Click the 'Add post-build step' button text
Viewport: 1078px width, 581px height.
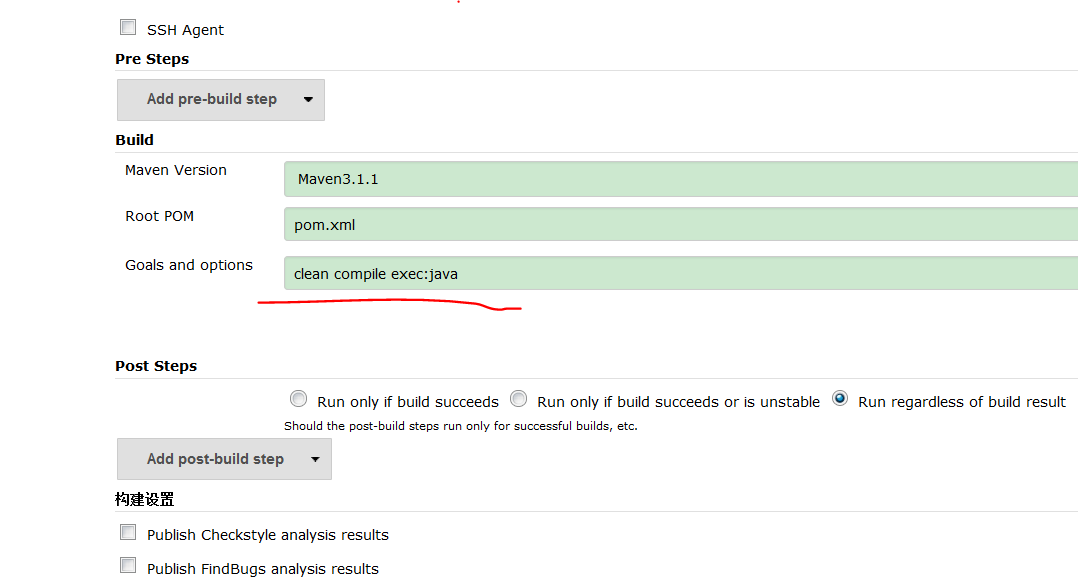pyautogui.click(x=215, y=459)
